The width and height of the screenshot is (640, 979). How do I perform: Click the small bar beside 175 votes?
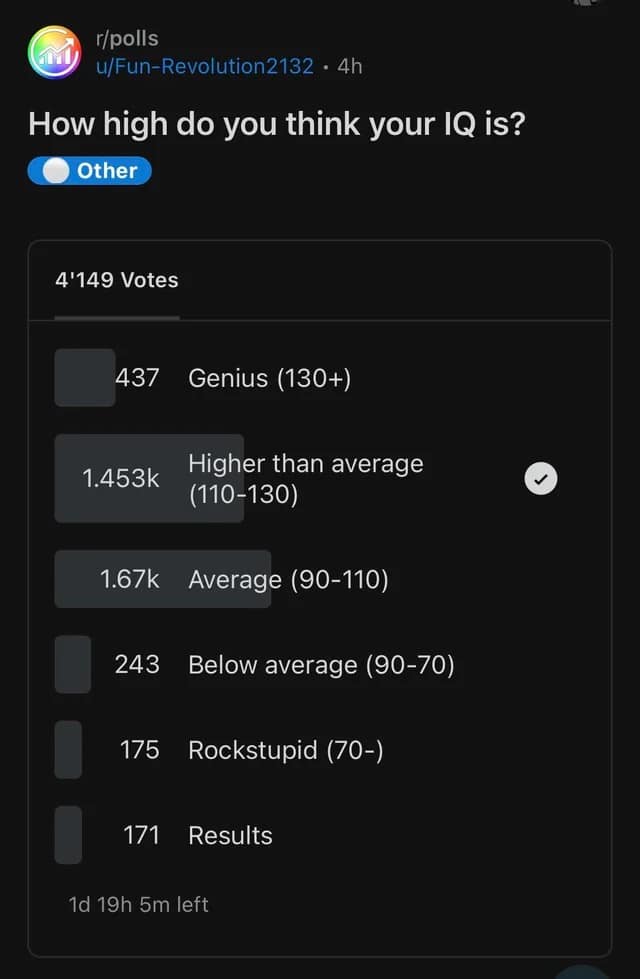pyautogui.click(x=68, y=749)
